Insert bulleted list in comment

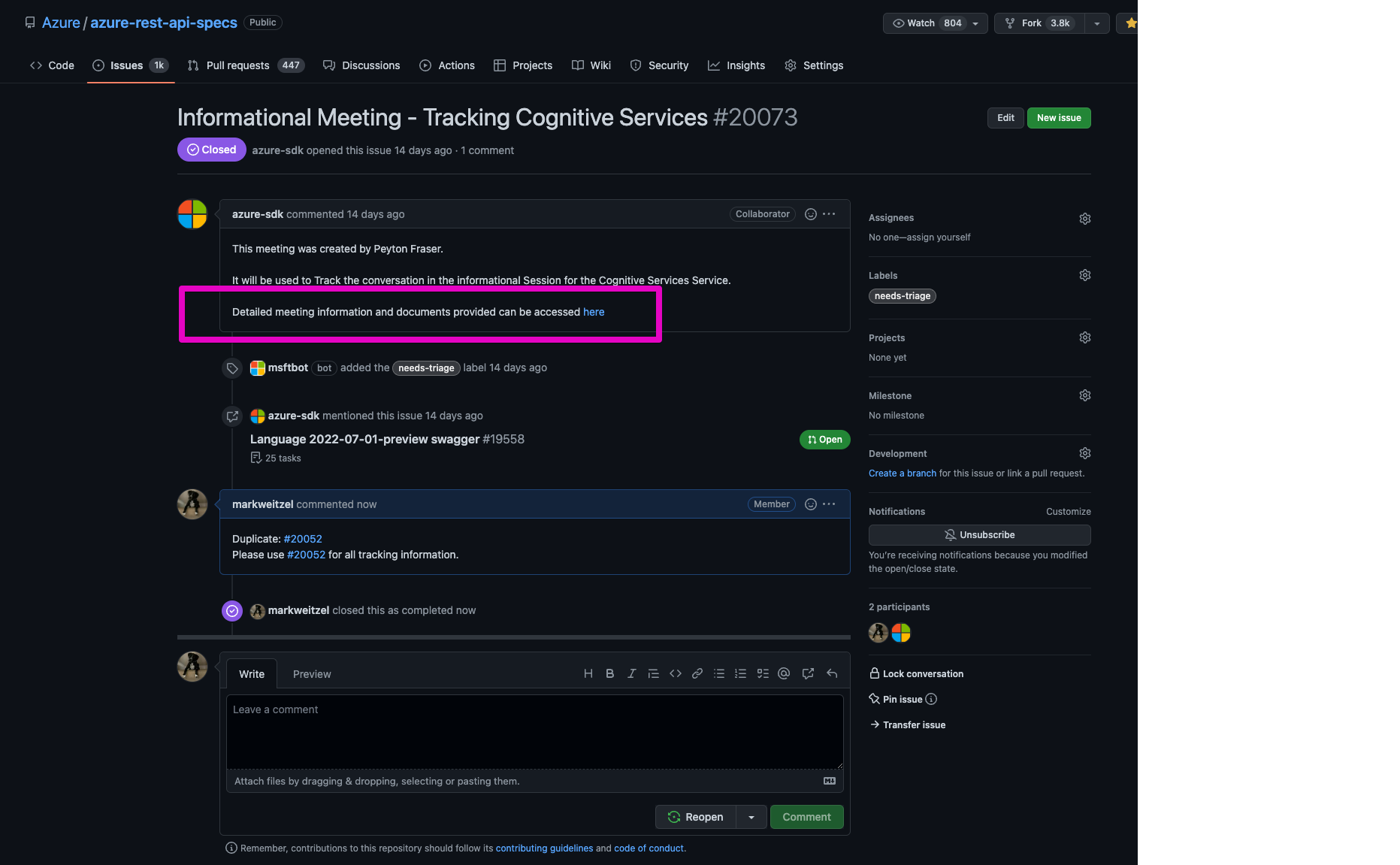click(x=718, y=674)
